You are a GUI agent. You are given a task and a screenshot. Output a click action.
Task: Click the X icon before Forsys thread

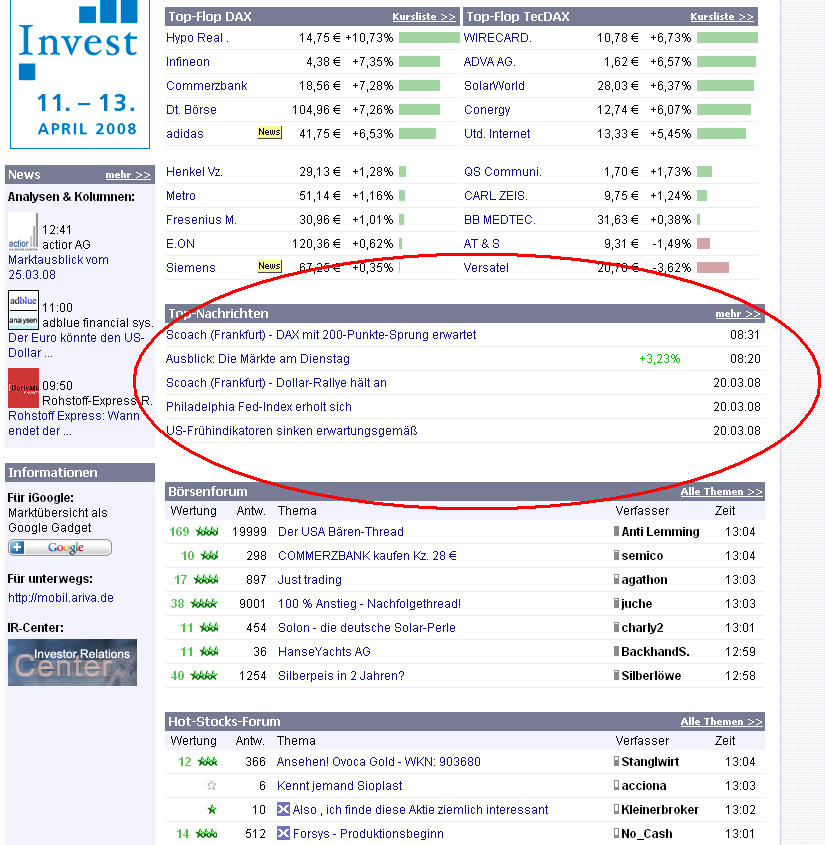283,833
